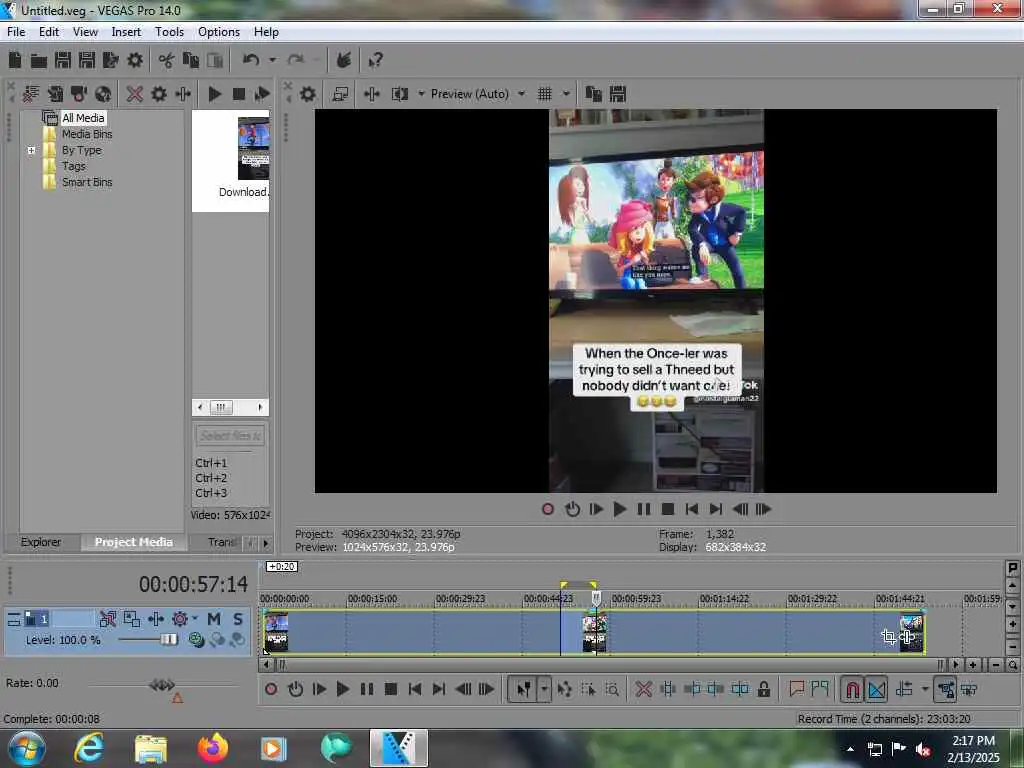
Task: Open the Options menu
Action: tap(219, 32)
